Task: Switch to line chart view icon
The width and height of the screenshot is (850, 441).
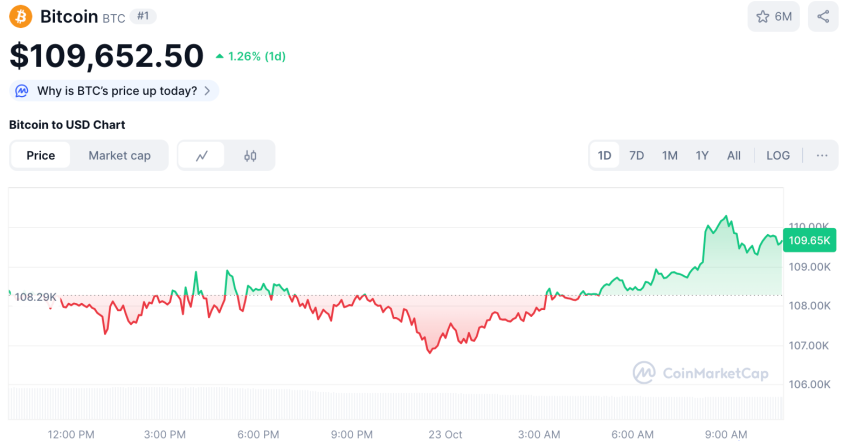Action: point(202,156)
